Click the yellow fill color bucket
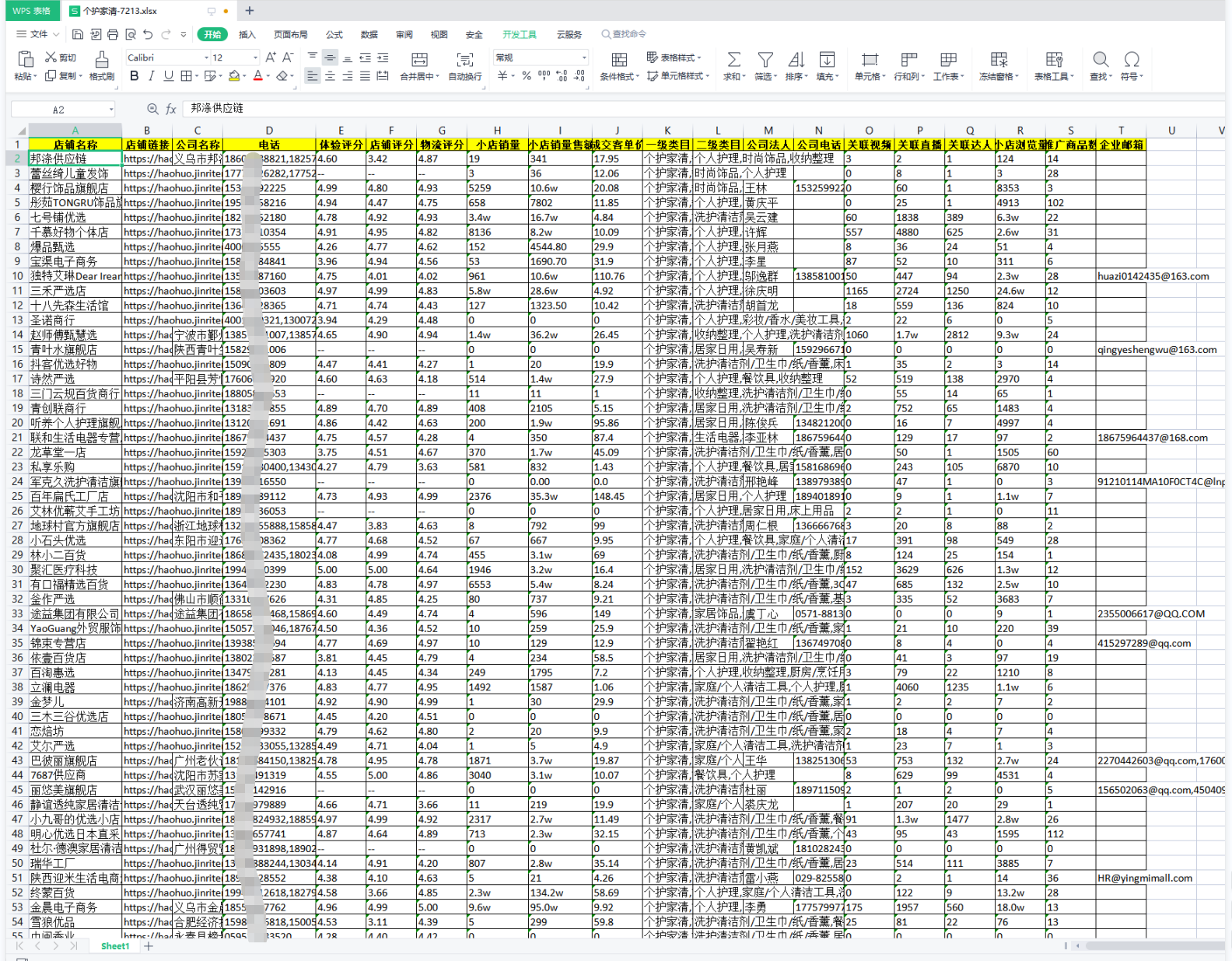Viewport: 1232px width, 961px height. [233, 76]
